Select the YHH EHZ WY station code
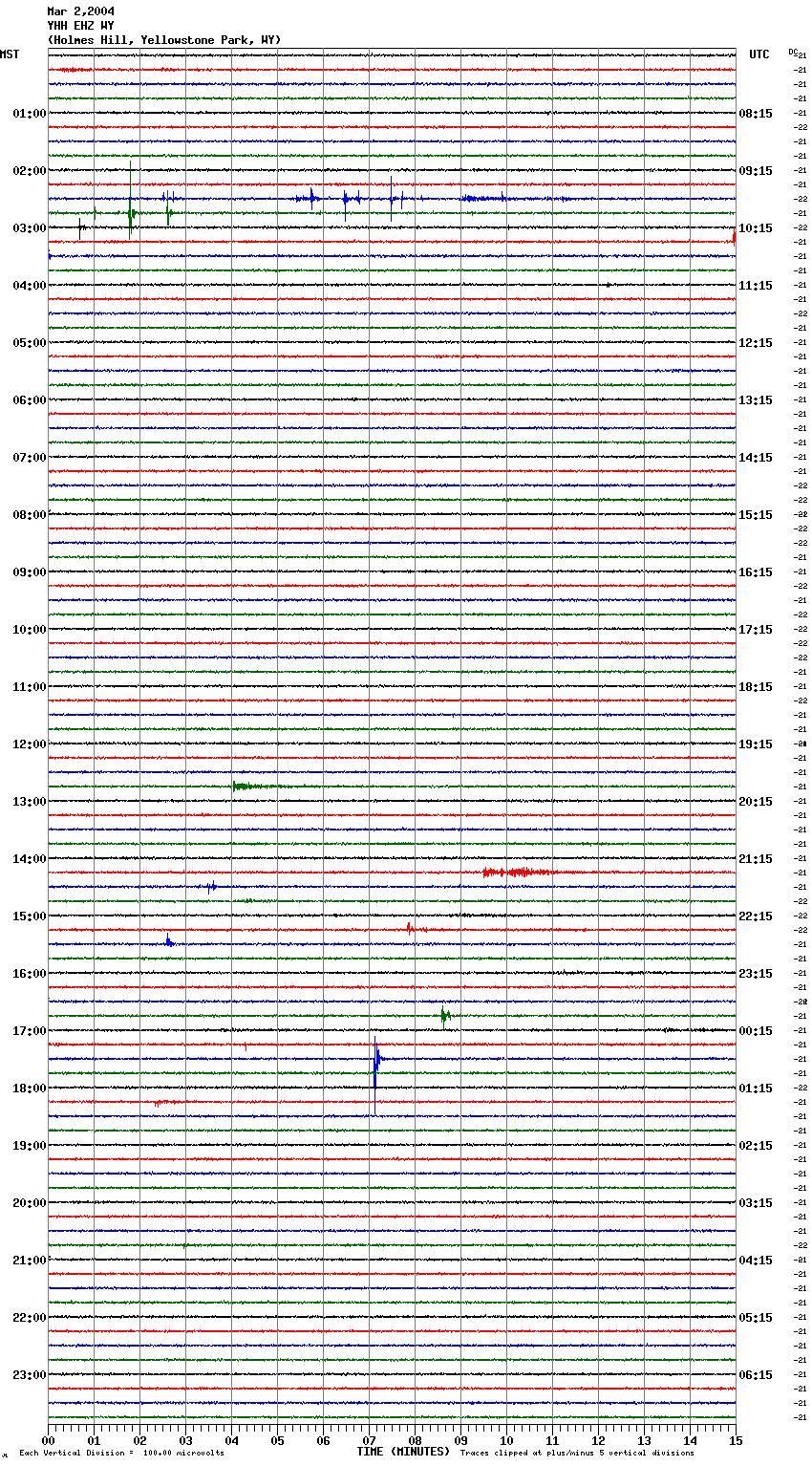This screenshot has width=812, height=1466. pos(80,26)
